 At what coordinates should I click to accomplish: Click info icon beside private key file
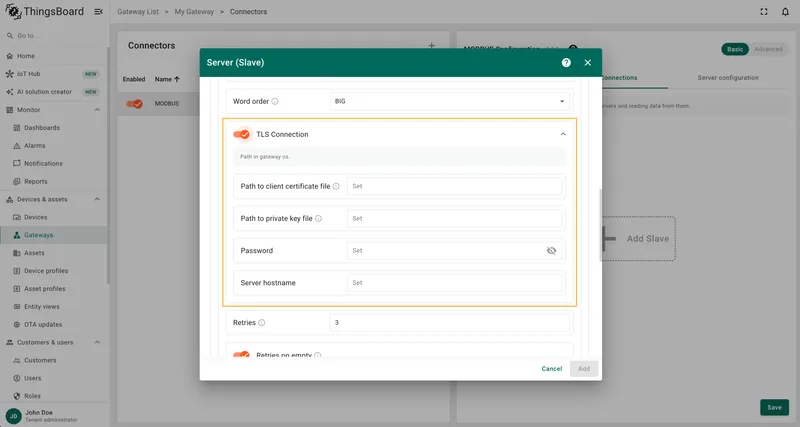318,218
